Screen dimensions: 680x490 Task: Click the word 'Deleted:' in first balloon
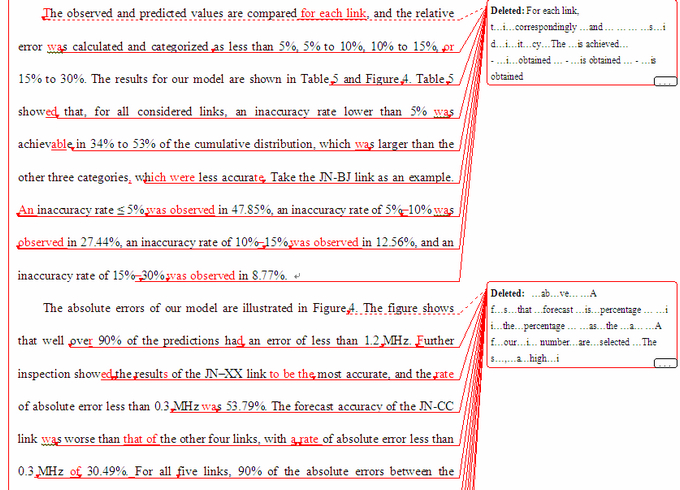click(507, 10)
